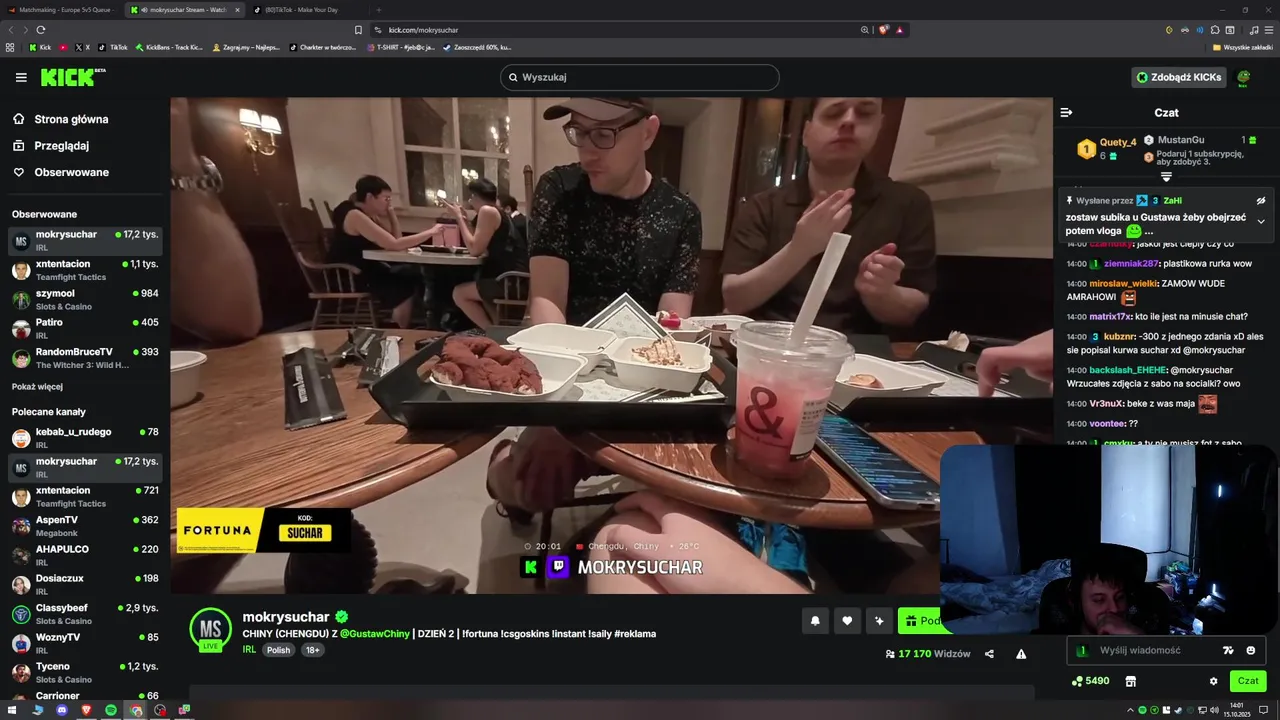Viewport: 1280px width, 720px height.
Task: Open AspenTV recommended channel
Action: click(x=85, y=526)
